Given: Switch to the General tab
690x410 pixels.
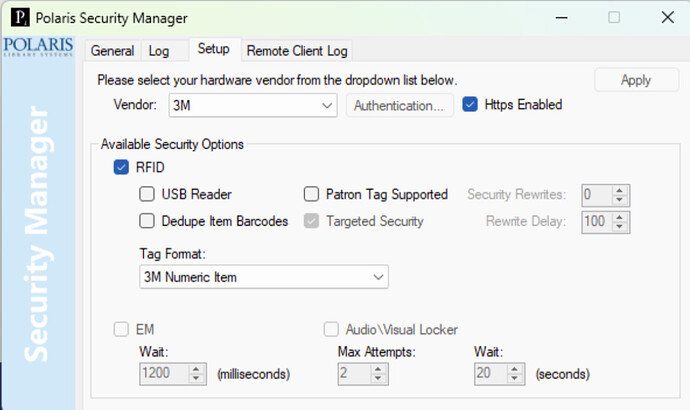Looking at the screenshot, I should [x=112, y=51].
